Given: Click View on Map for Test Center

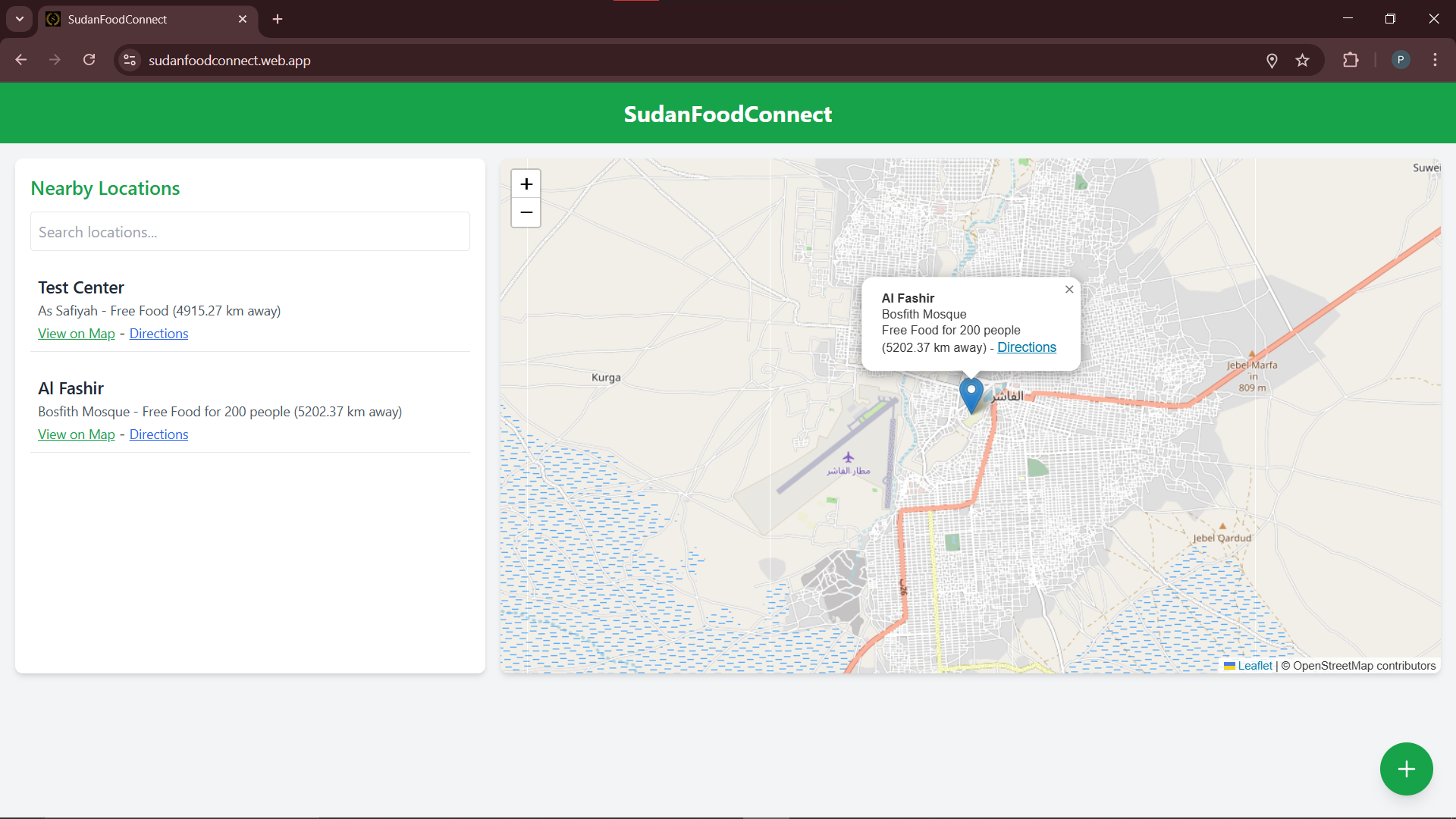Looking at the screenshot, I should pyautogui.click(x=77, y=334).
